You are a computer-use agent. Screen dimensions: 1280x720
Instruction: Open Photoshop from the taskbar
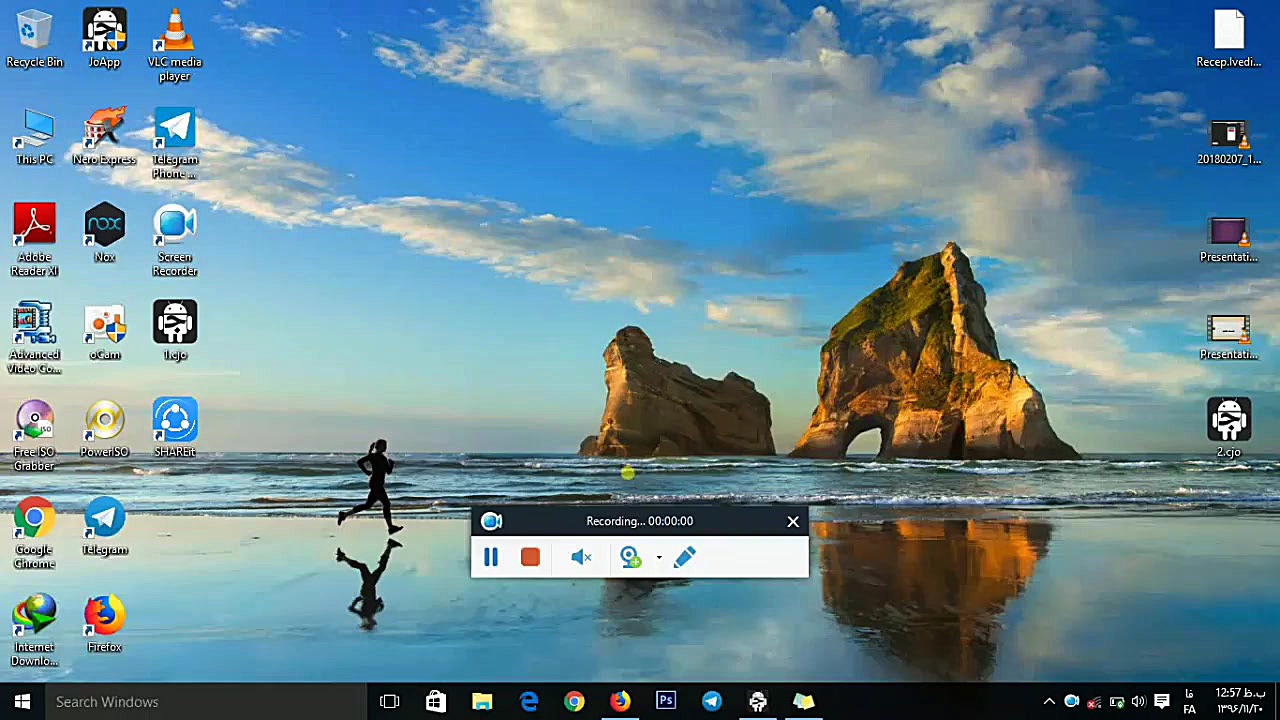coord(666,702)
